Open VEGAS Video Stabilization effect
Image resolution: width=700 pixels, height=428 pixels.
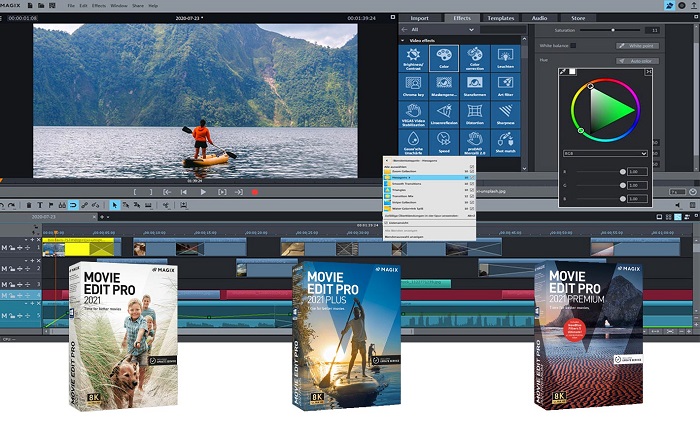click(413, 115)
